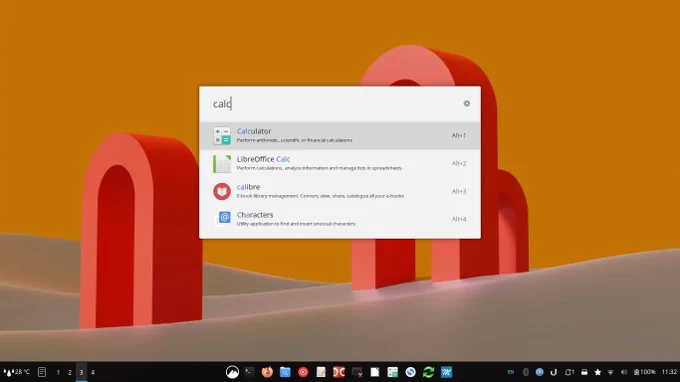
Task: Open the Bluetooth tray icon
Action: tap(526, 372)
